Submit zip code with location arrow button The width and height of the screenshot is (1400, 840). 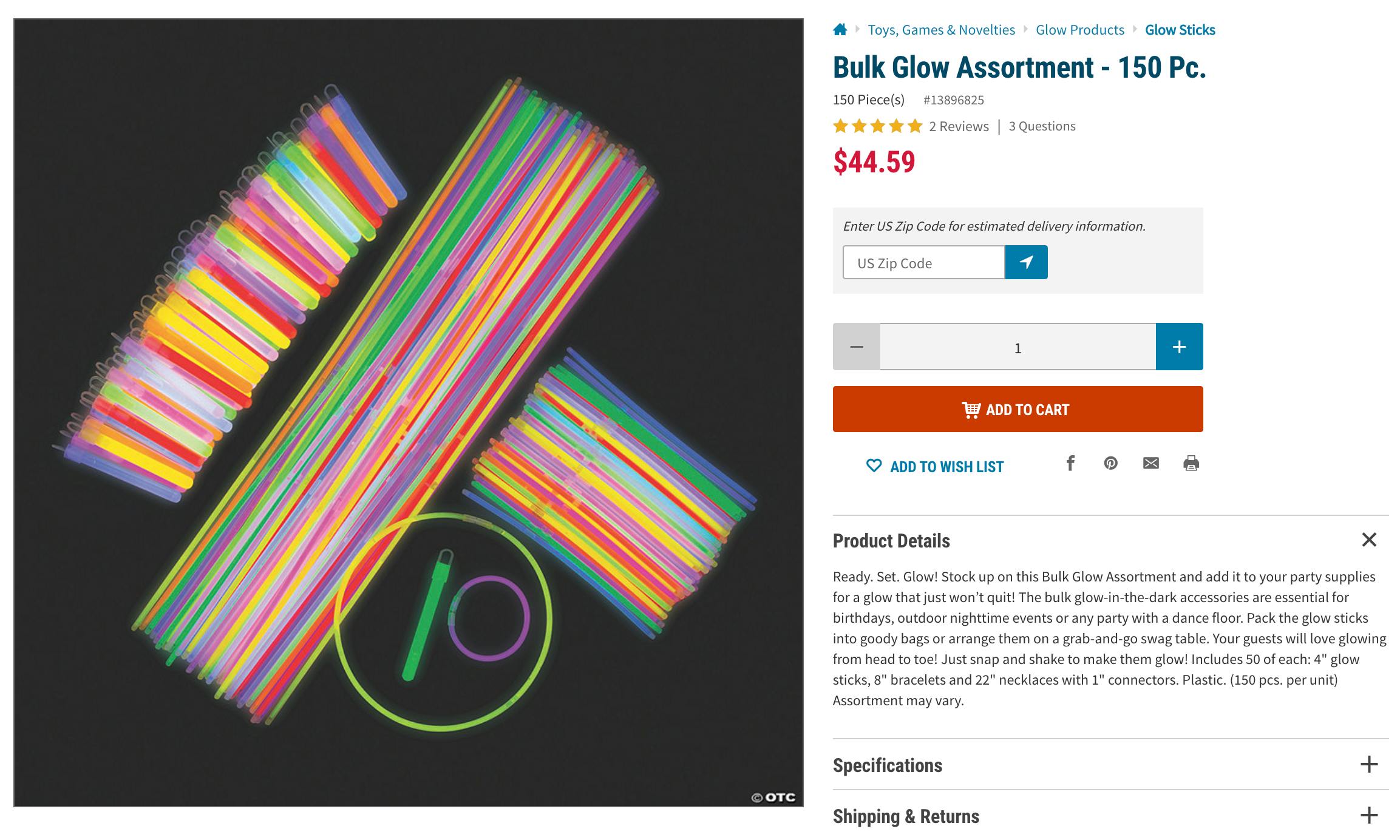point(1026,262)
